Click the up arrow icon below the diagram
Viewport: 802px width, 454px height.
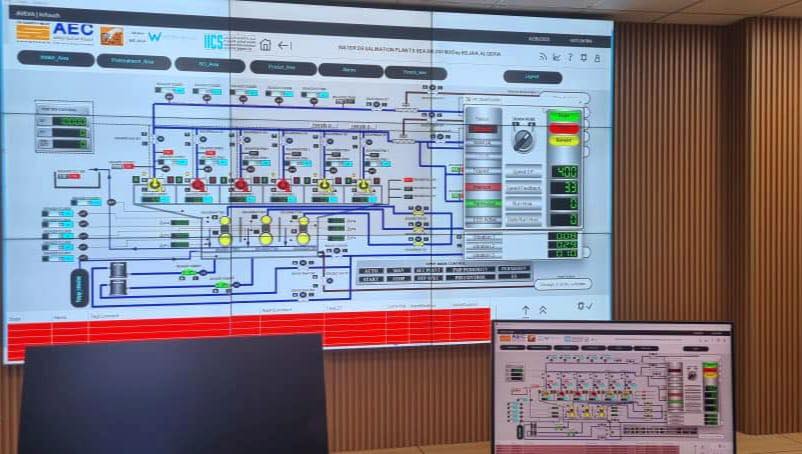526,310
